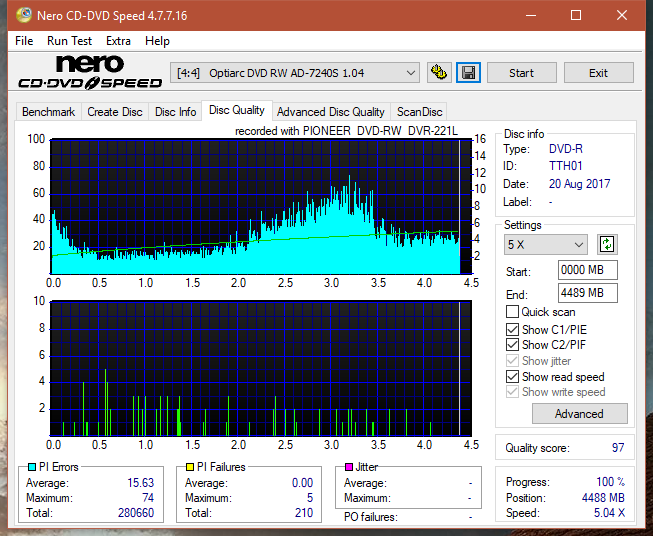Image resolution: width=653 pixels, height=536 pixels.
Task: Enable the Quick scan checkbox
Action: [x=512, y=312]
